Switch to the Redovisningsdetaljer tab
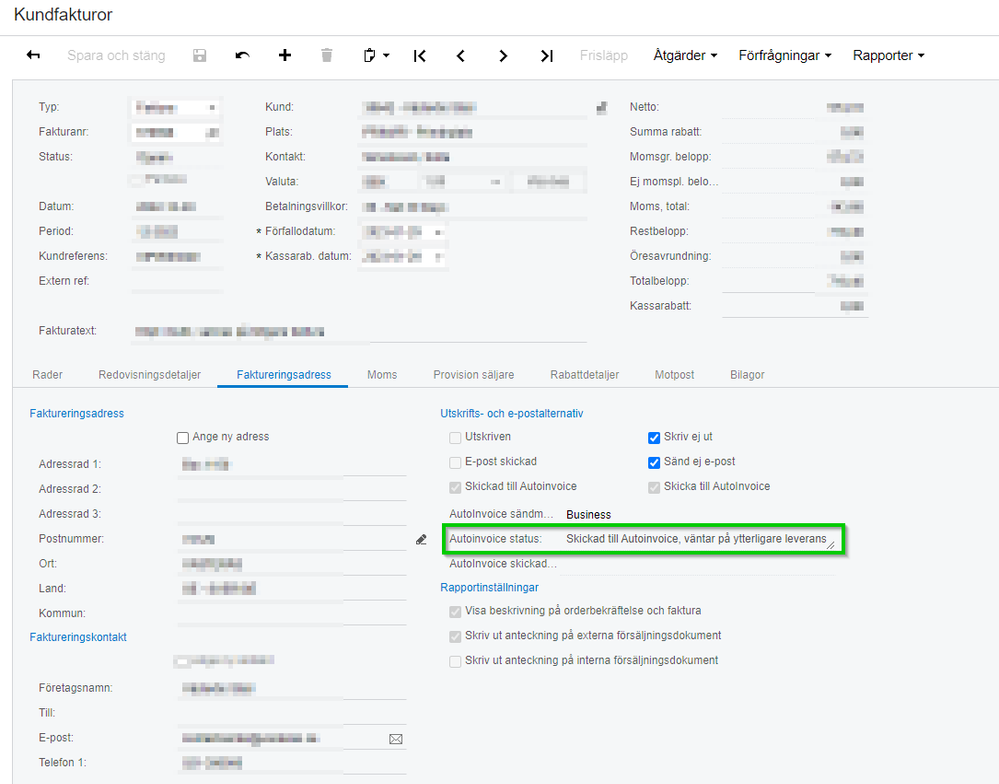The height and width of the screenshot is (784, 999). point(150,374)
